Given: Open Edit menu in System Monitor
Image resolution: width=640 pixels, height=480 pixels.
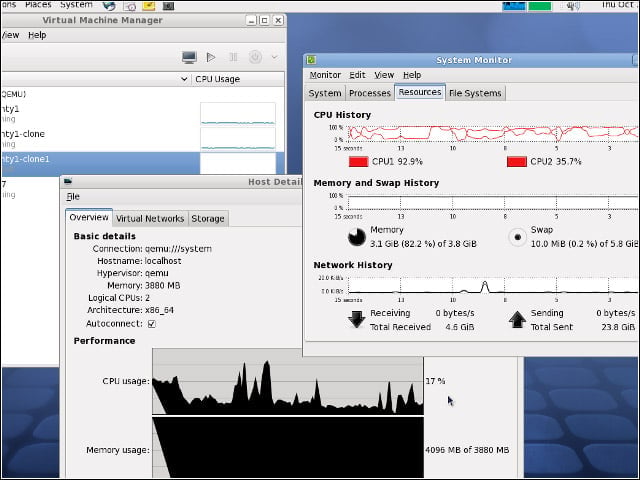Looking at the screenshot, I should pos(357,75).
